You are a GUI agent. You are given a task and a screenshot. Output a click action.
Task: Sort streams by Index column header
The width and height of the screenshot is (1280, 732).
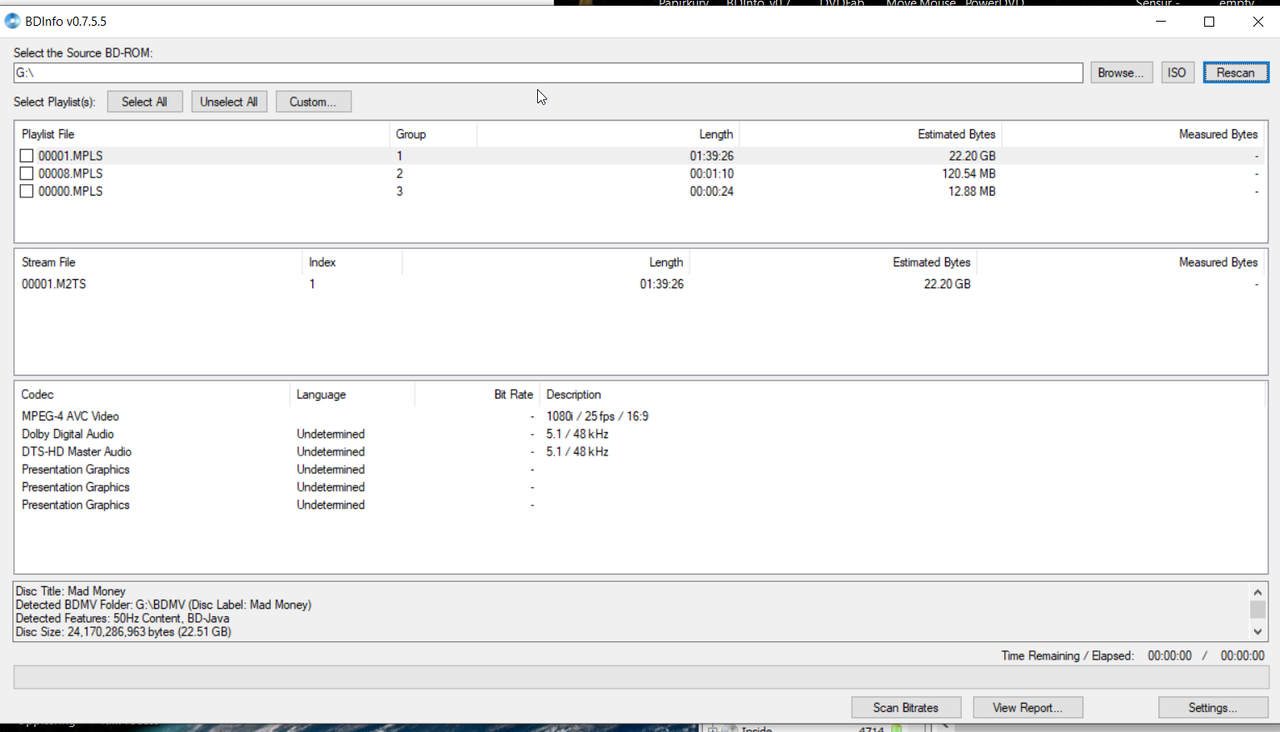point(352,262)
